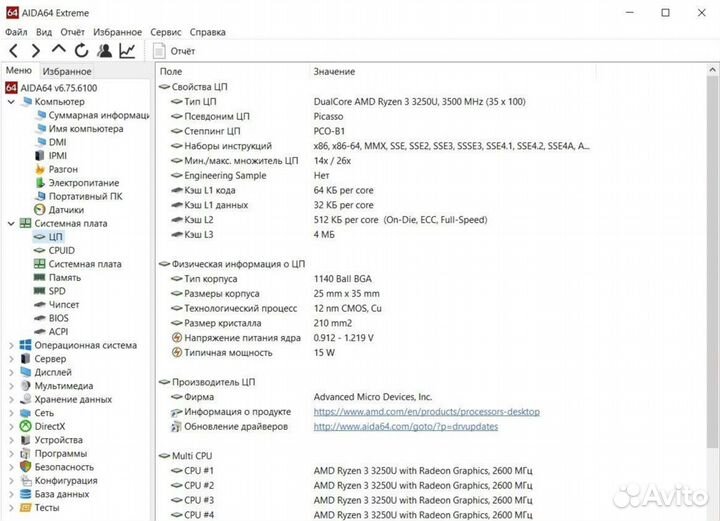Select the IPMI tree item

click(51, 156)
